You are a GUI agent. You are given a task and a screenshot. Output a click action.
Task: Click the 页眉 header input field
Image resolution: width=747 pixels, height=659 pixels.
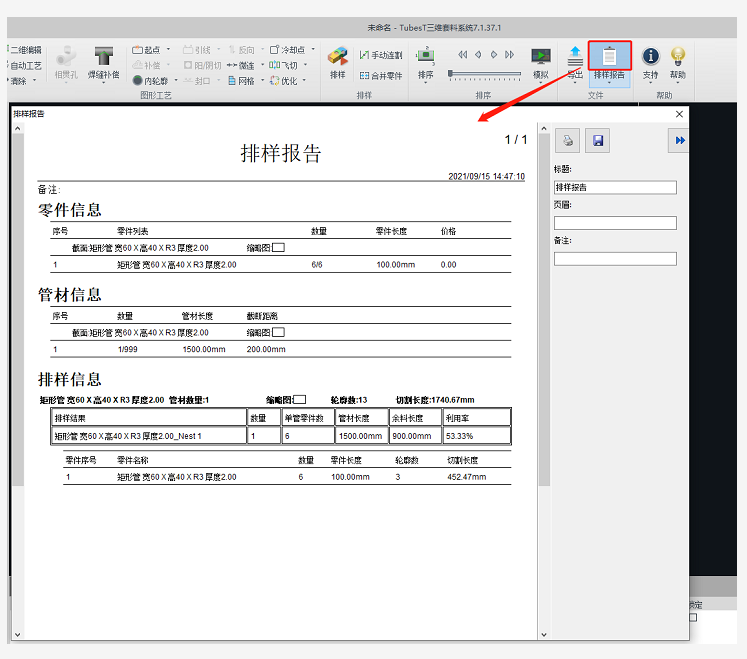615,223
